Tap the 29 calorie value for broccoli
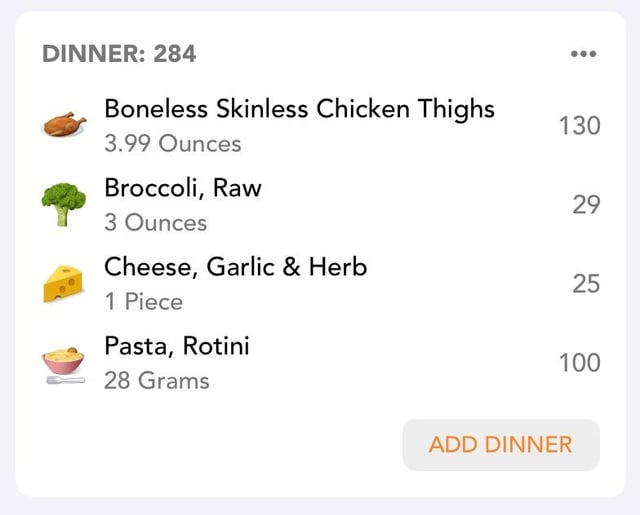Image resolution: width=640 pixels, height=515 pixels. pyautogui.click(x=586, y=204)
